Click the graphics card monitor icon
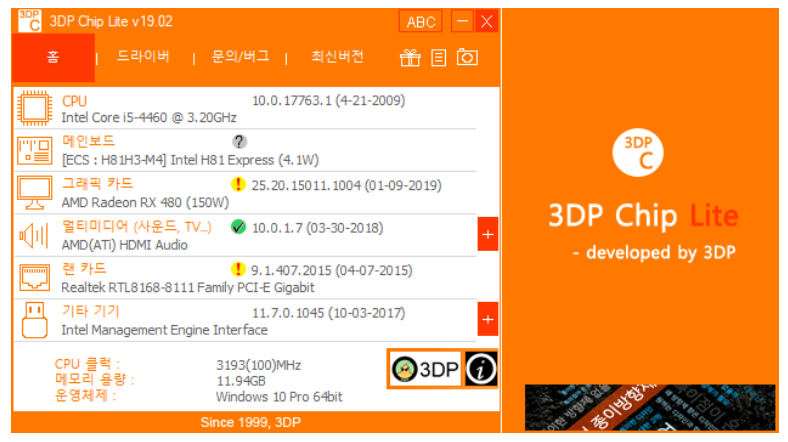Viewport: 788px width, 442px height. point(34,192)
